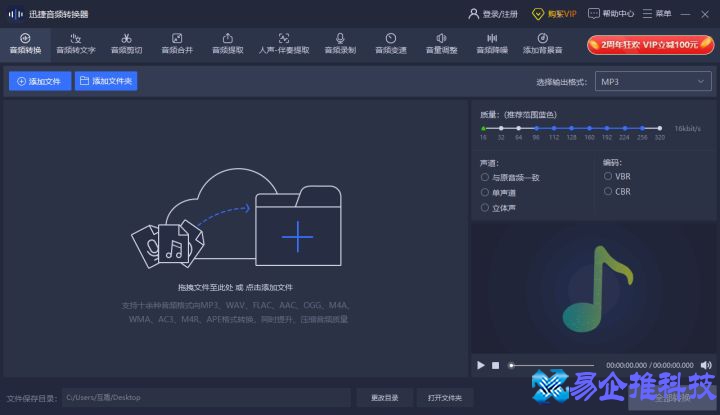
Task: Select the 音频合并 merge tab
Action: coord(177,44)
